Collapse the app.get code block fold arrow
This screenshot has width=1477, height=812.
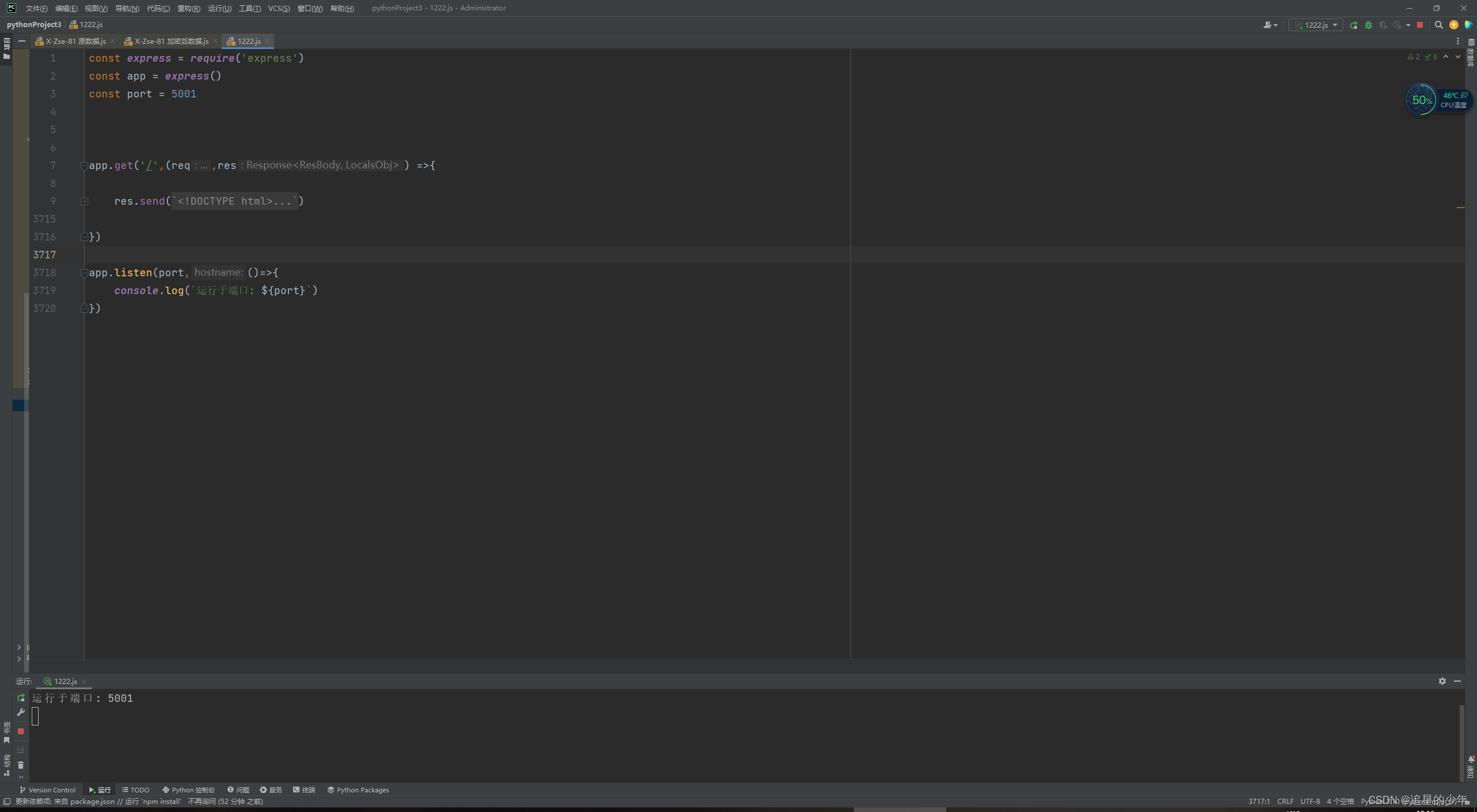pos(84,166)
